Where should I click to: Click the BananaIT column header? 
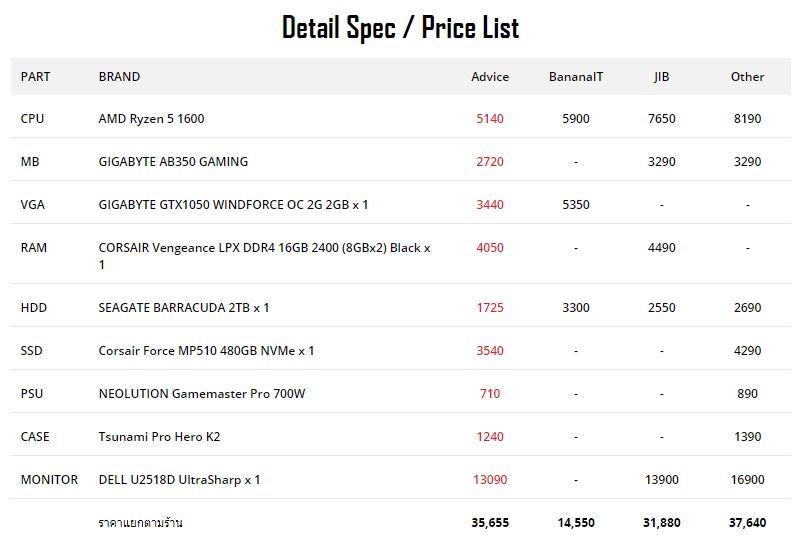576,77
